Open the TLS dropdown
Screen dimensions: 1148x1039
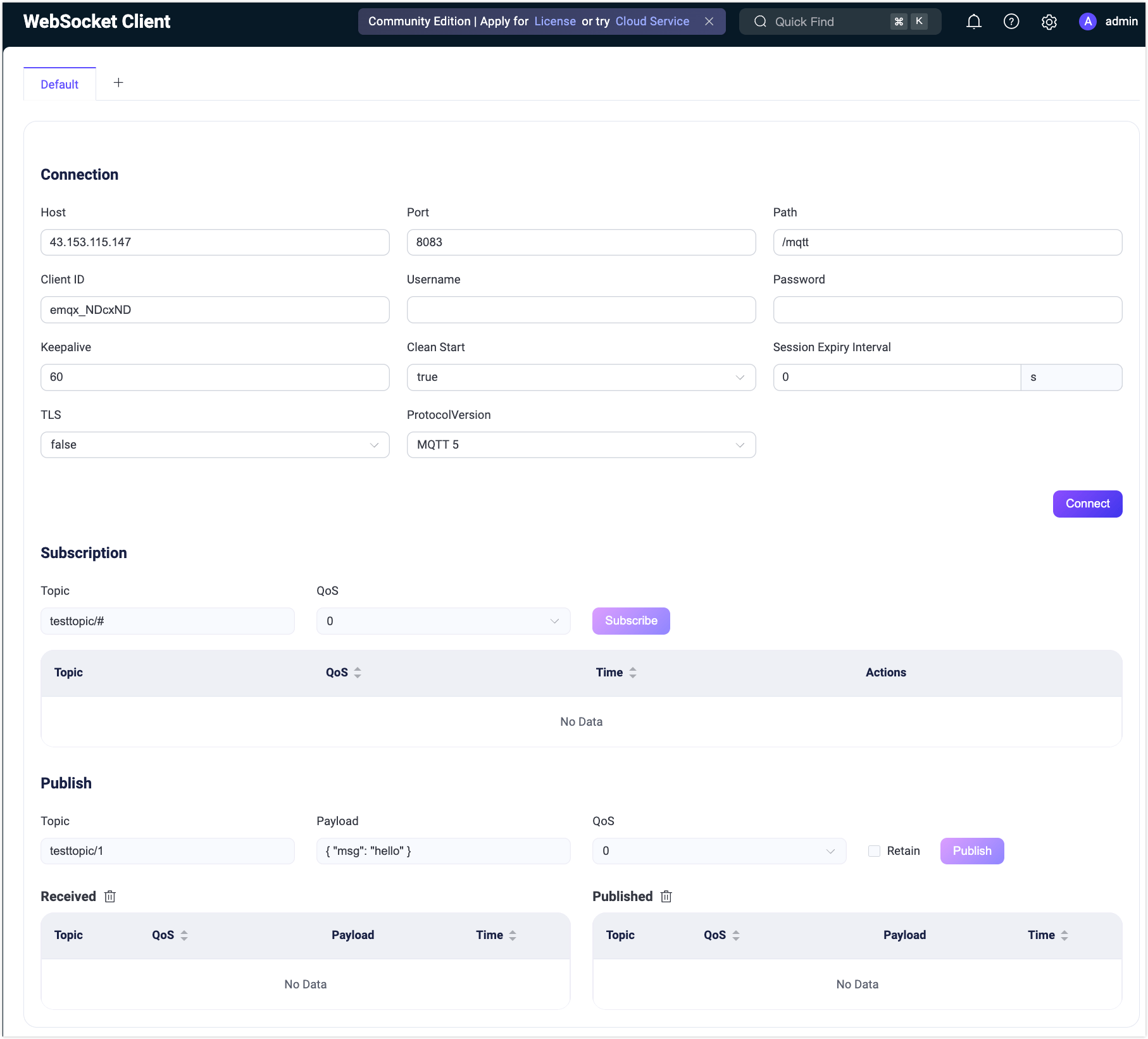click(x=215, y=445)
